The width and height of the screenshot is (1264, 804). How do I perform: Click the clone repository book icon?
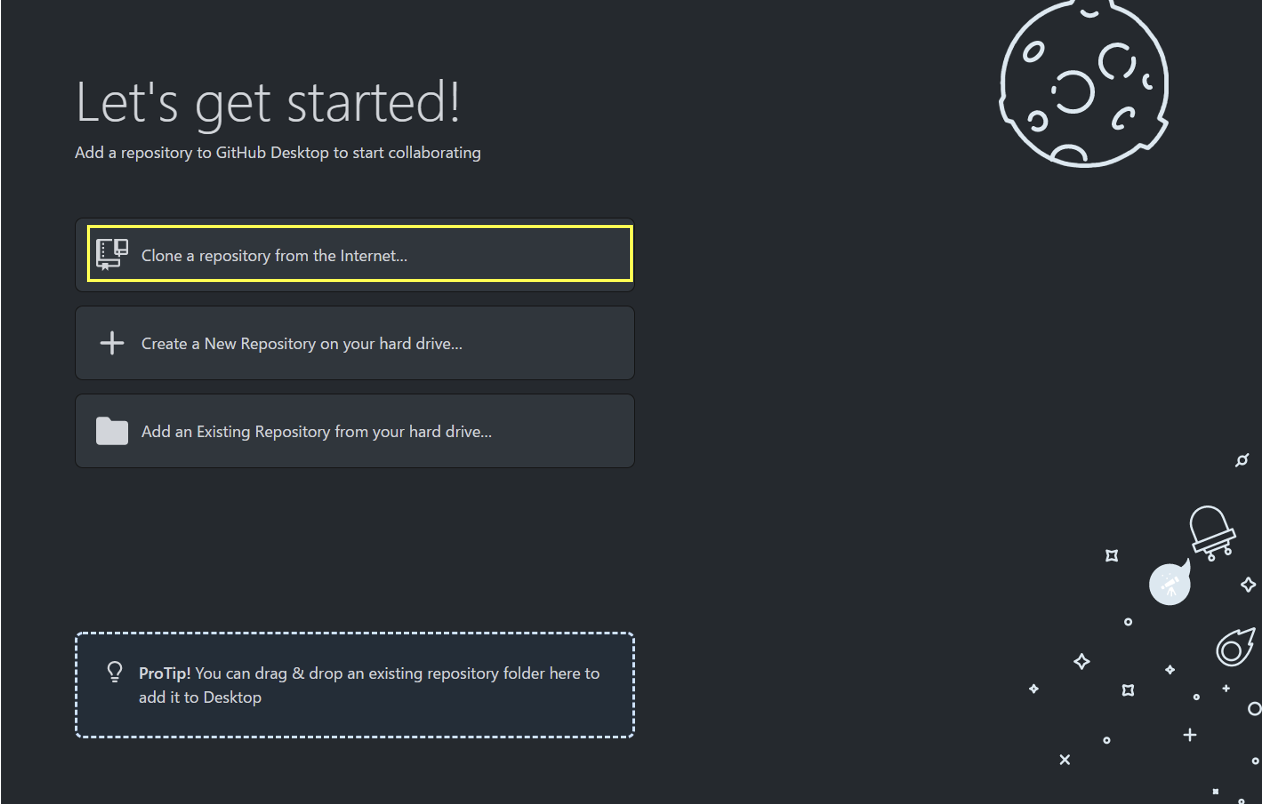click(112, 255)
